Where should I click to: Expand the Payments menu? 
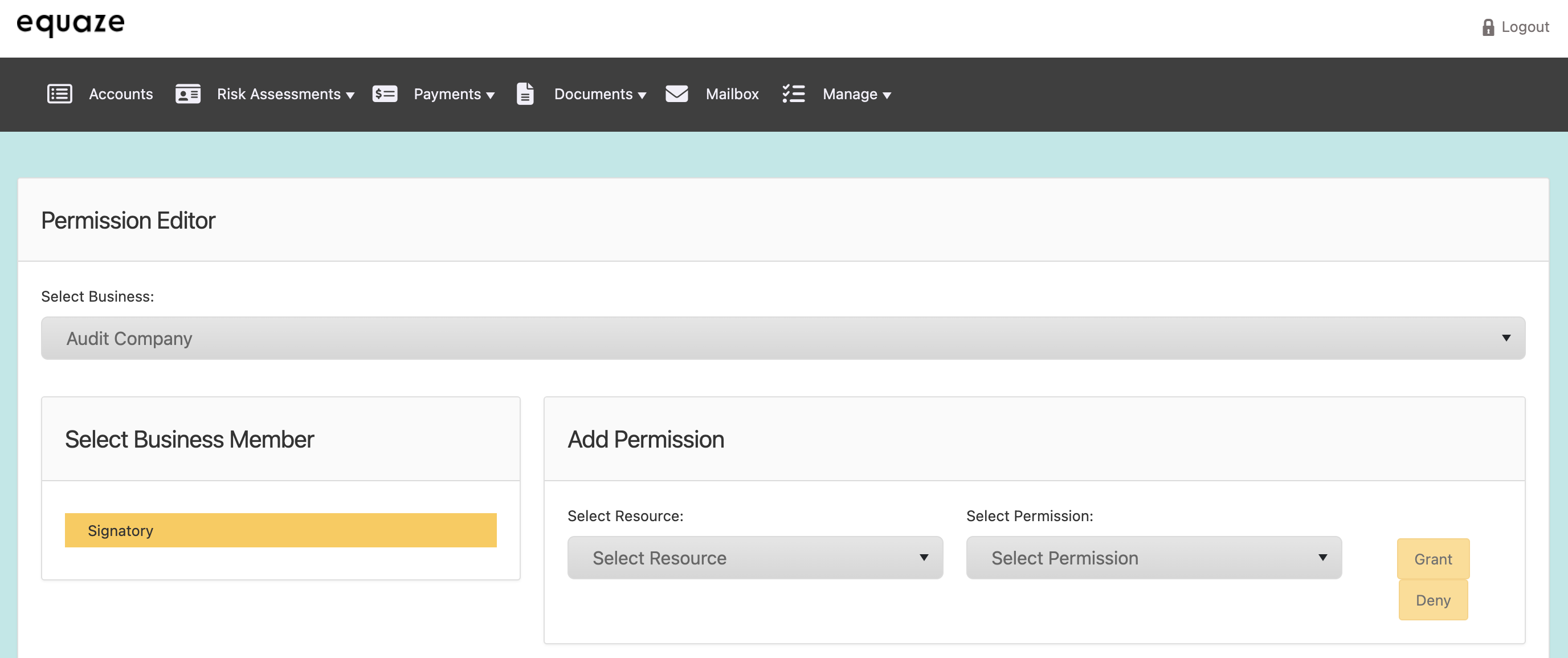(x=454, y=94)
